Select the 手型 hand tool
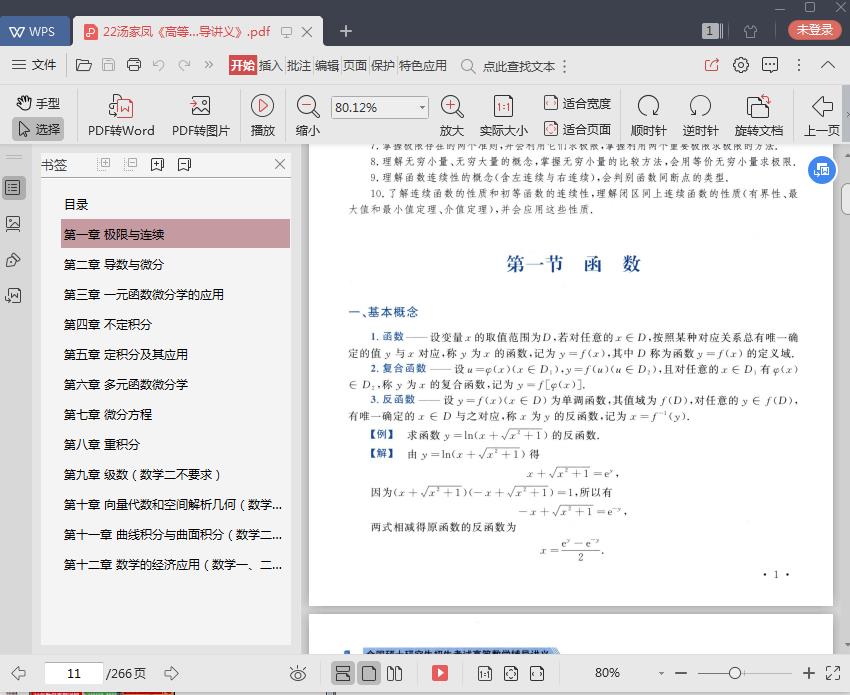This screenshot has width=850, height=695. 38,102
